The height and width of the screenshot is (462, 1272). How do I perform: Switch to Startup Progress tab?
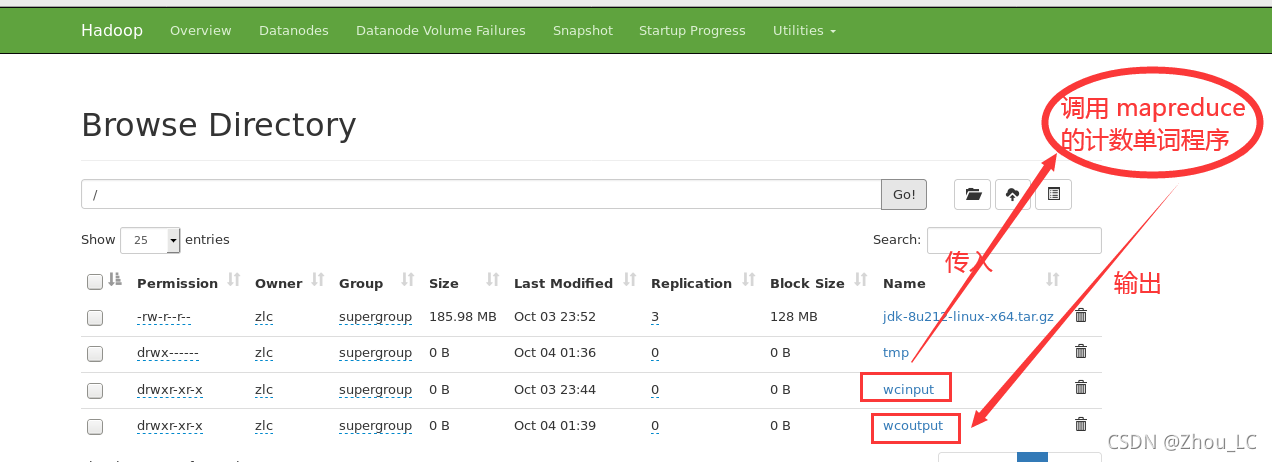click(692, 30)
